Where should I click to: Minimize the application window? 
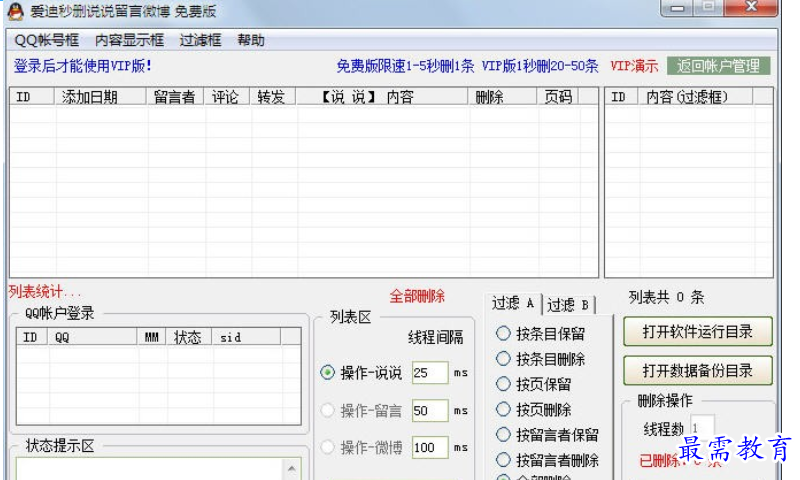click(677, 8)
